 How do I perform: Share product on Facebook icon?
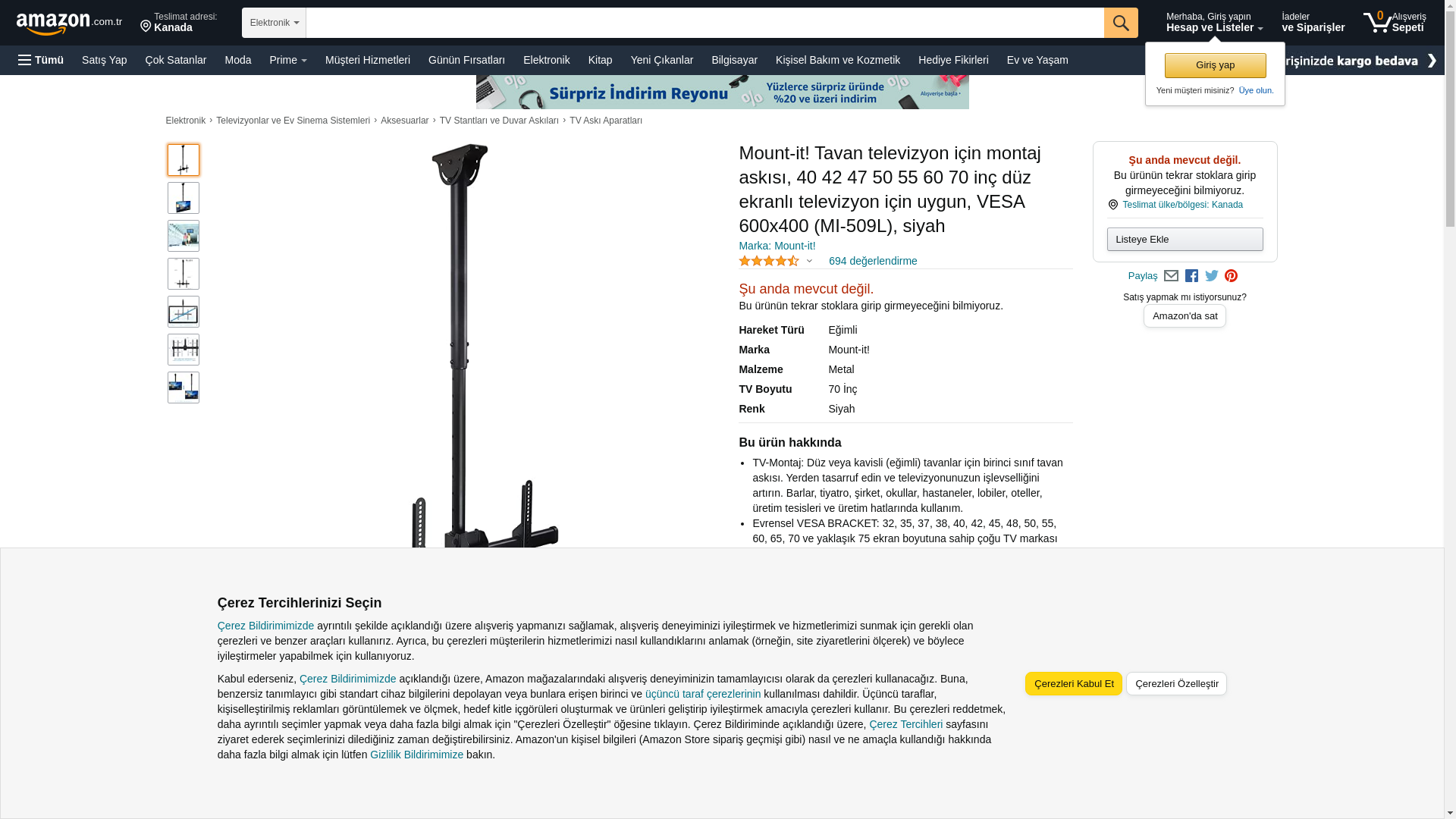coord(1191,276)
